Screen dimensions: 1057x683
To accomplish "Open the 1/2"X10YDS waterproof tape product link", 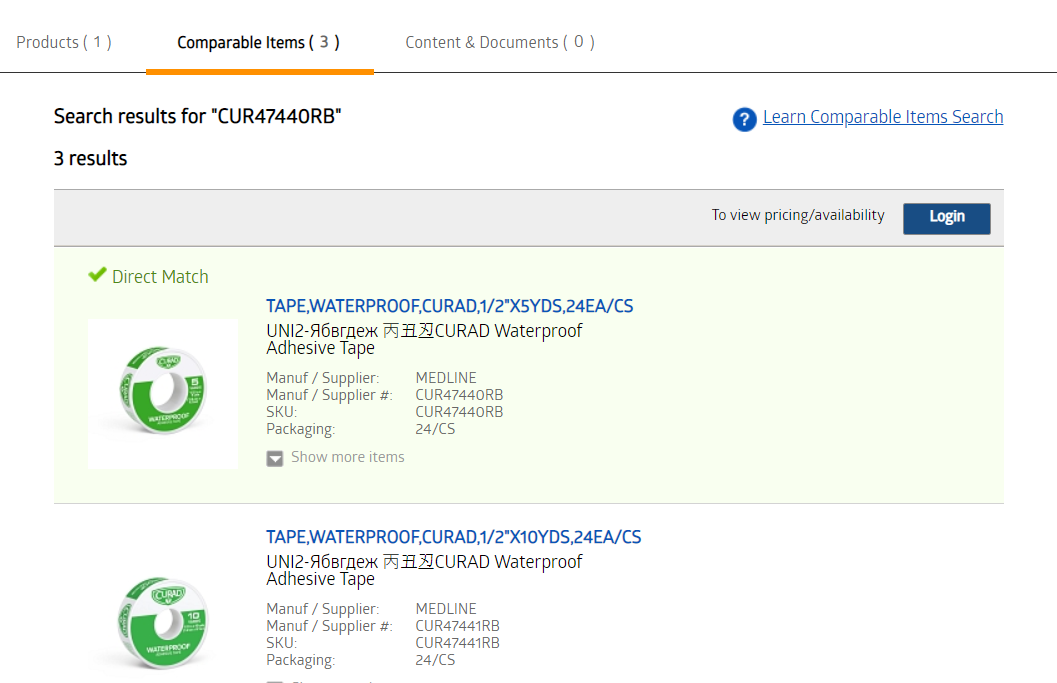I will (x=453, y=537).
